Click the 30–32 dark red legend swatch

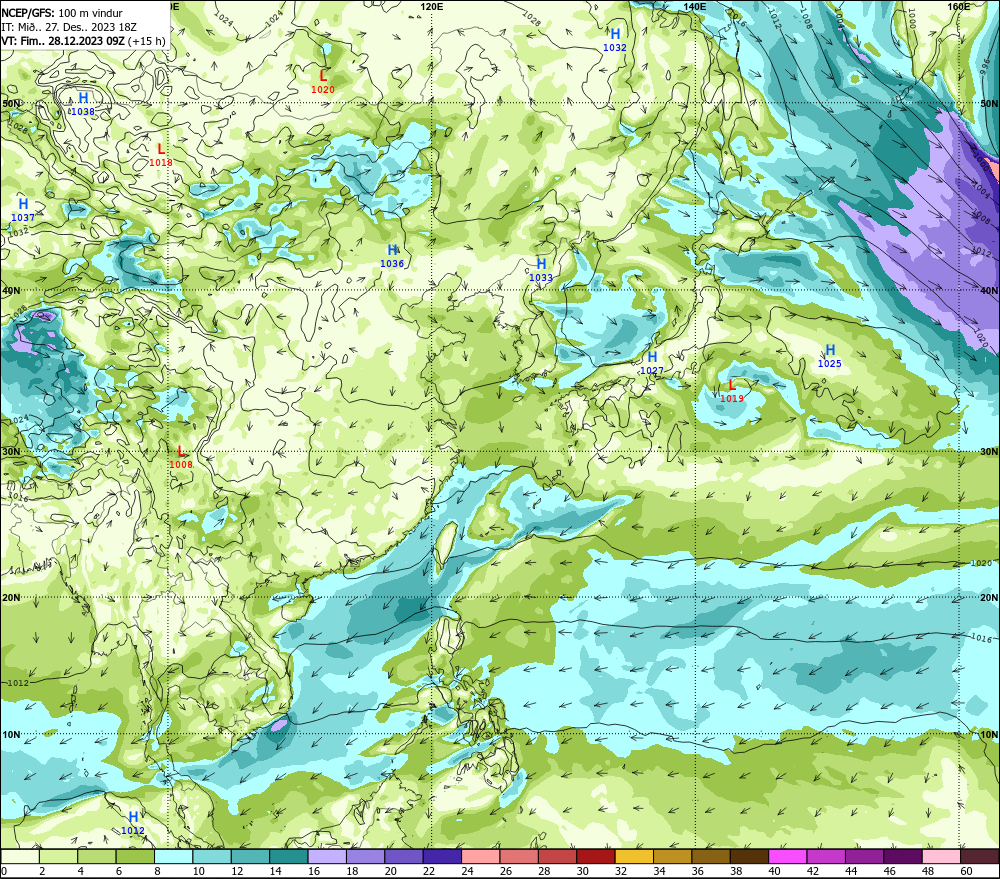pyautogui.click(x=596, y=856)
